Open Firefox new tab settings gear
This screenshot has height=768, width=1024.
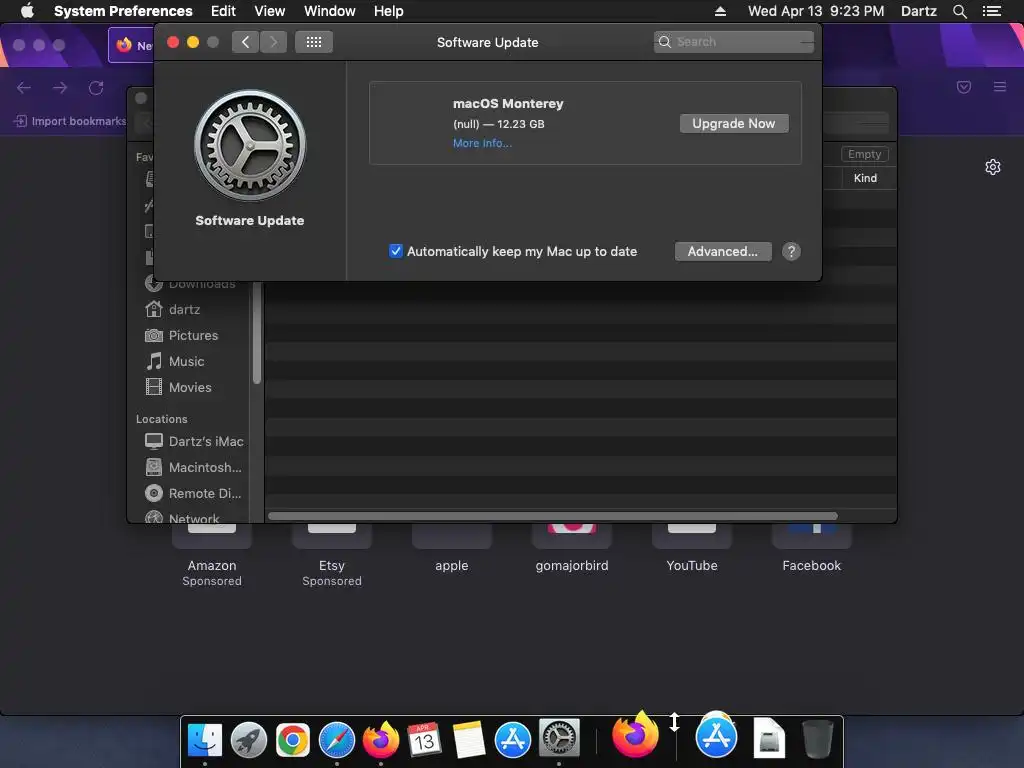tap(992, 167)
